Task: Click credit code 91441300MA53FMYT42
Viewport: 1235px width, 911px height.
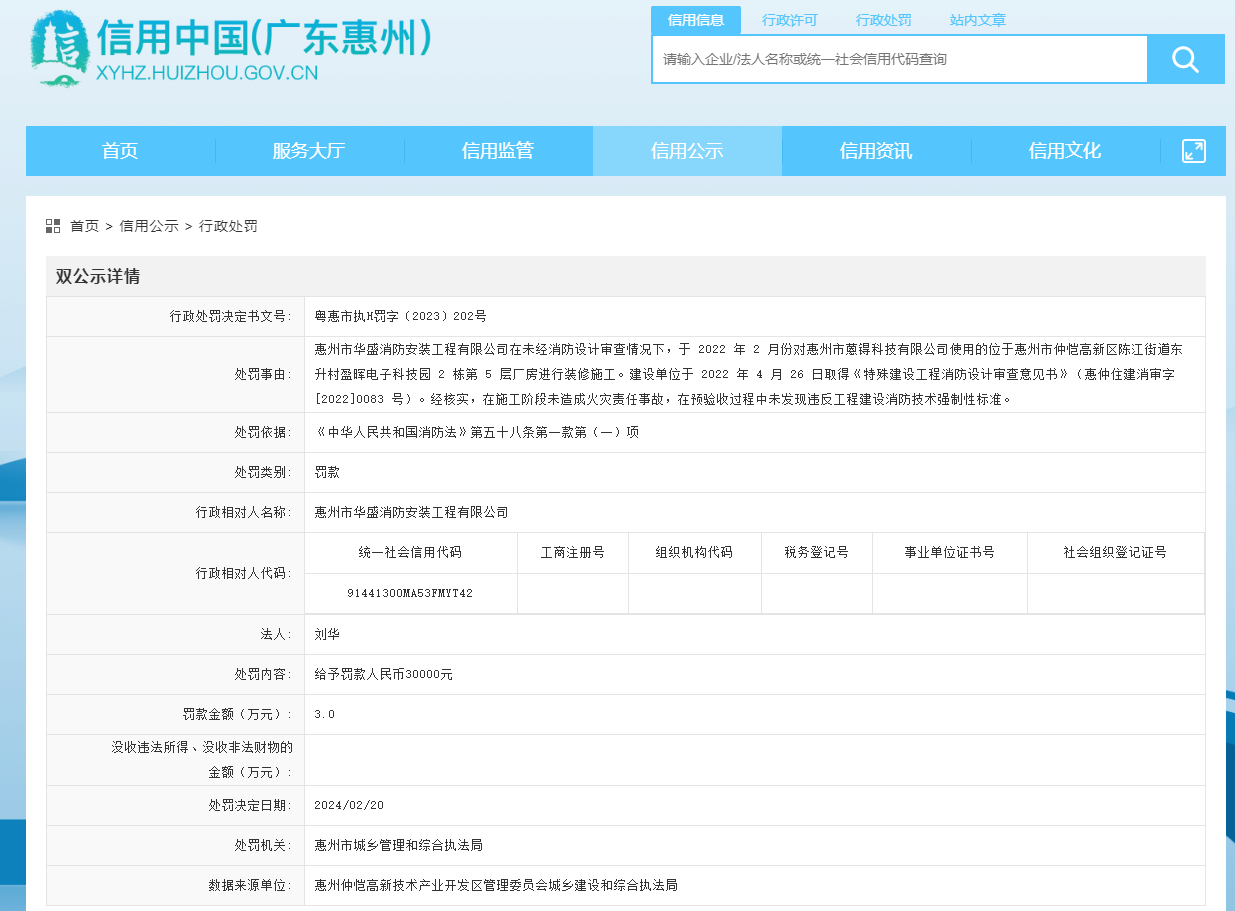Action: (x=410, y=593)
